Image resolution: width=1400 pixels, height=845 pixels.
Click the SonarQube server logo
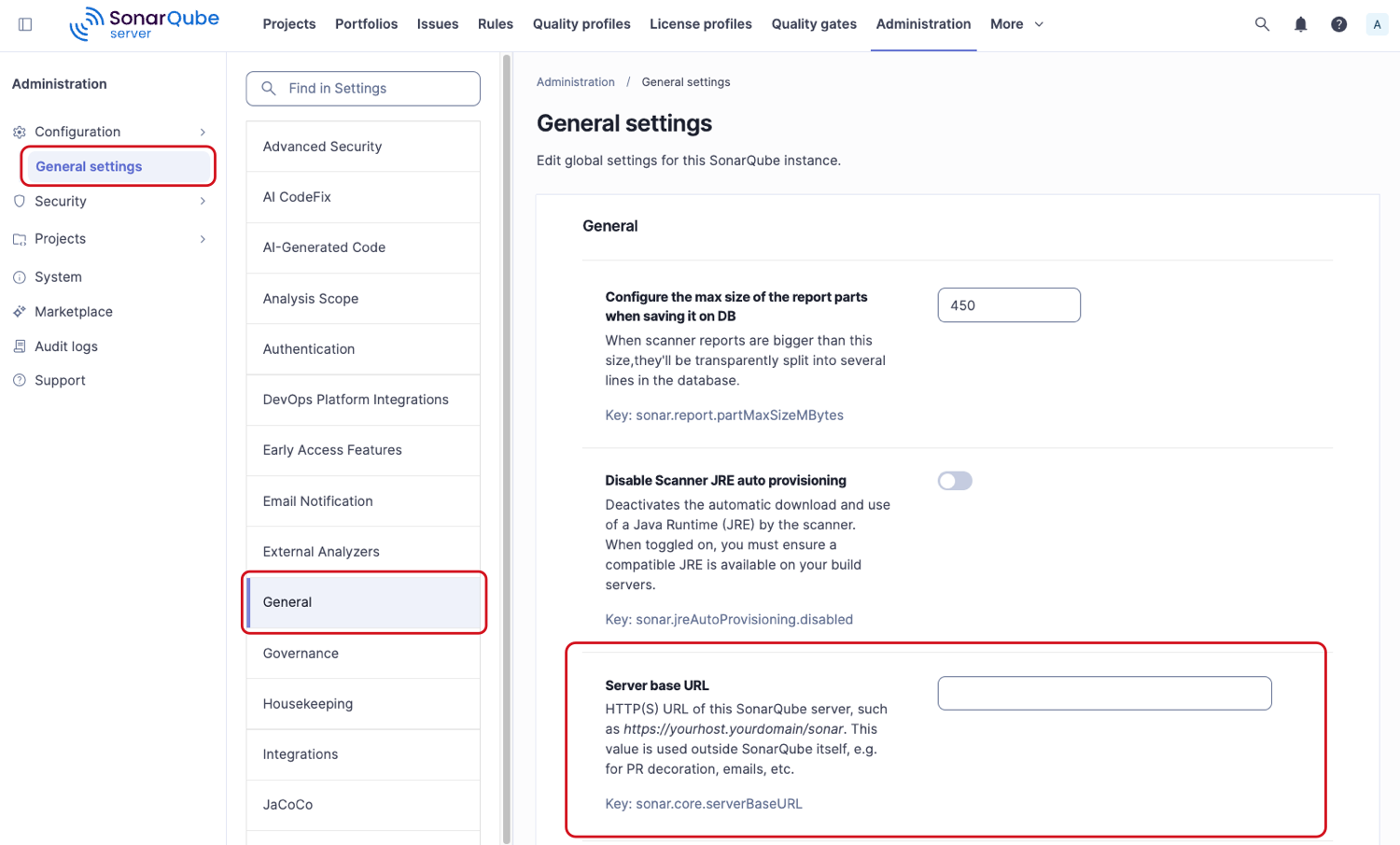pyautogui.click(x=145, y=24)
